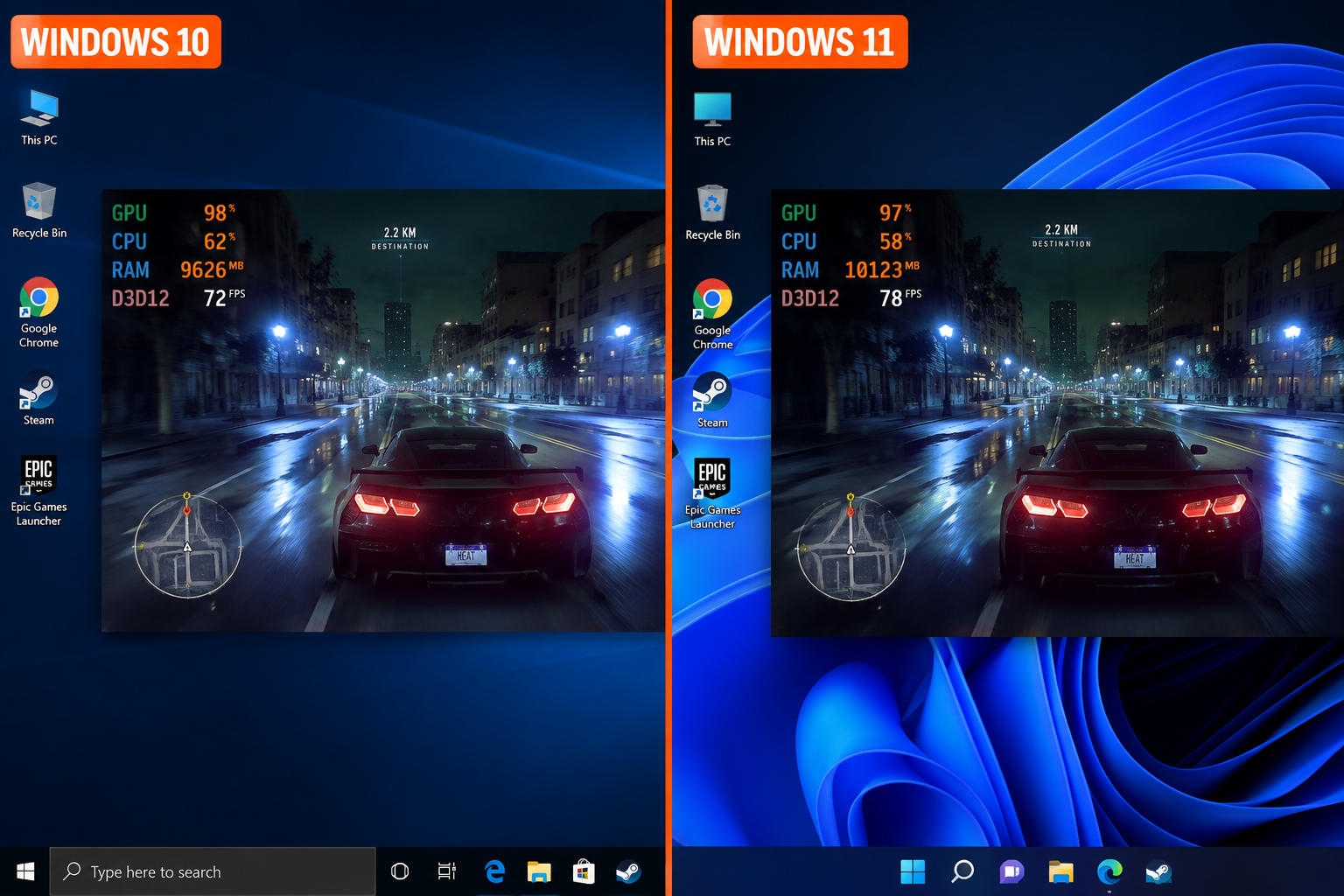The height and width of the screenshot is (896, 1344).
Task: Click the CPU 58% overlay value
Action: (895, 241)
